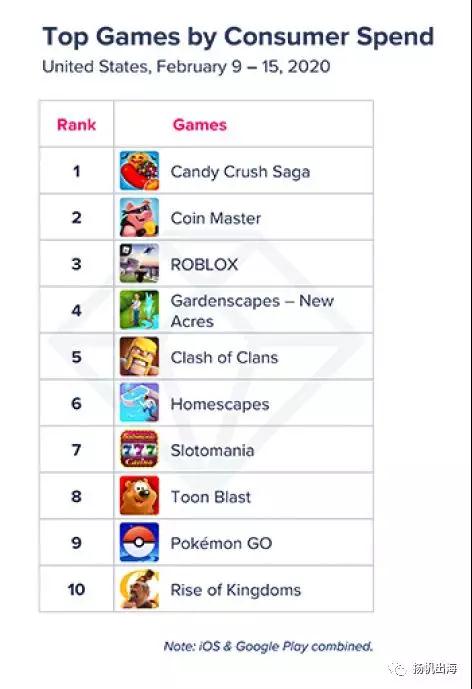Screen dimensions: 472x689
Task: Click the Rise of Kingdoms icon
Action: click(139, 589)
